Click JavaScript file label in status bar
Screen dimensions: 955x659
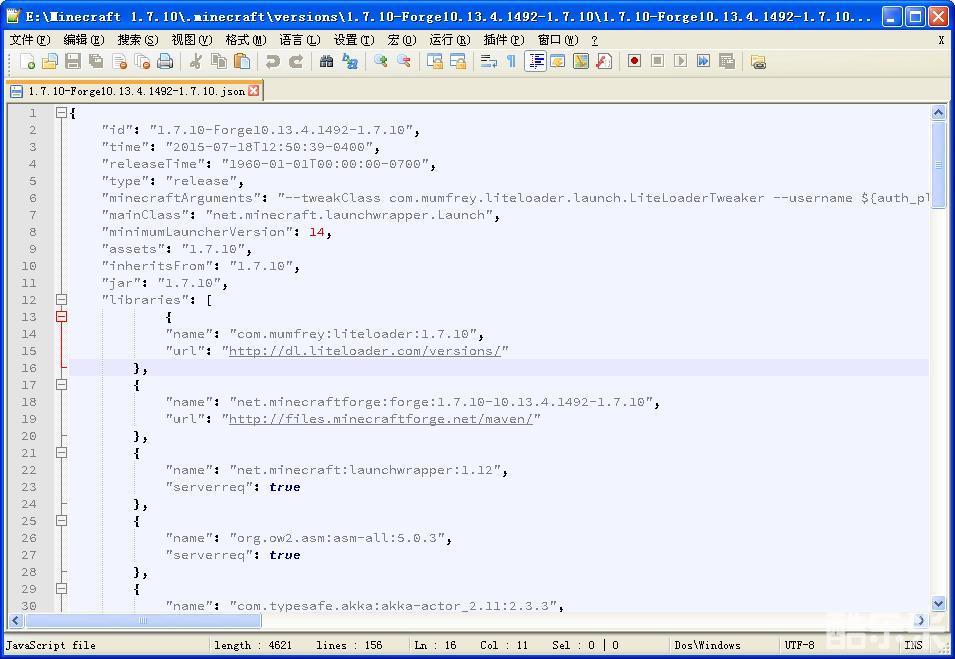coord(51,645)
